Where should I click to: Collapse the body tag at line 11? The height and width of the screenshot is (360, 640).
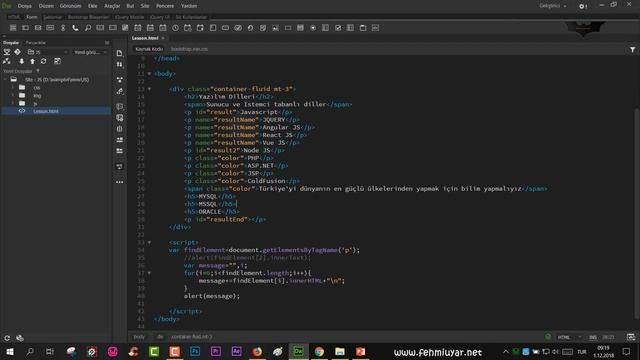click(x=149, y=74)
